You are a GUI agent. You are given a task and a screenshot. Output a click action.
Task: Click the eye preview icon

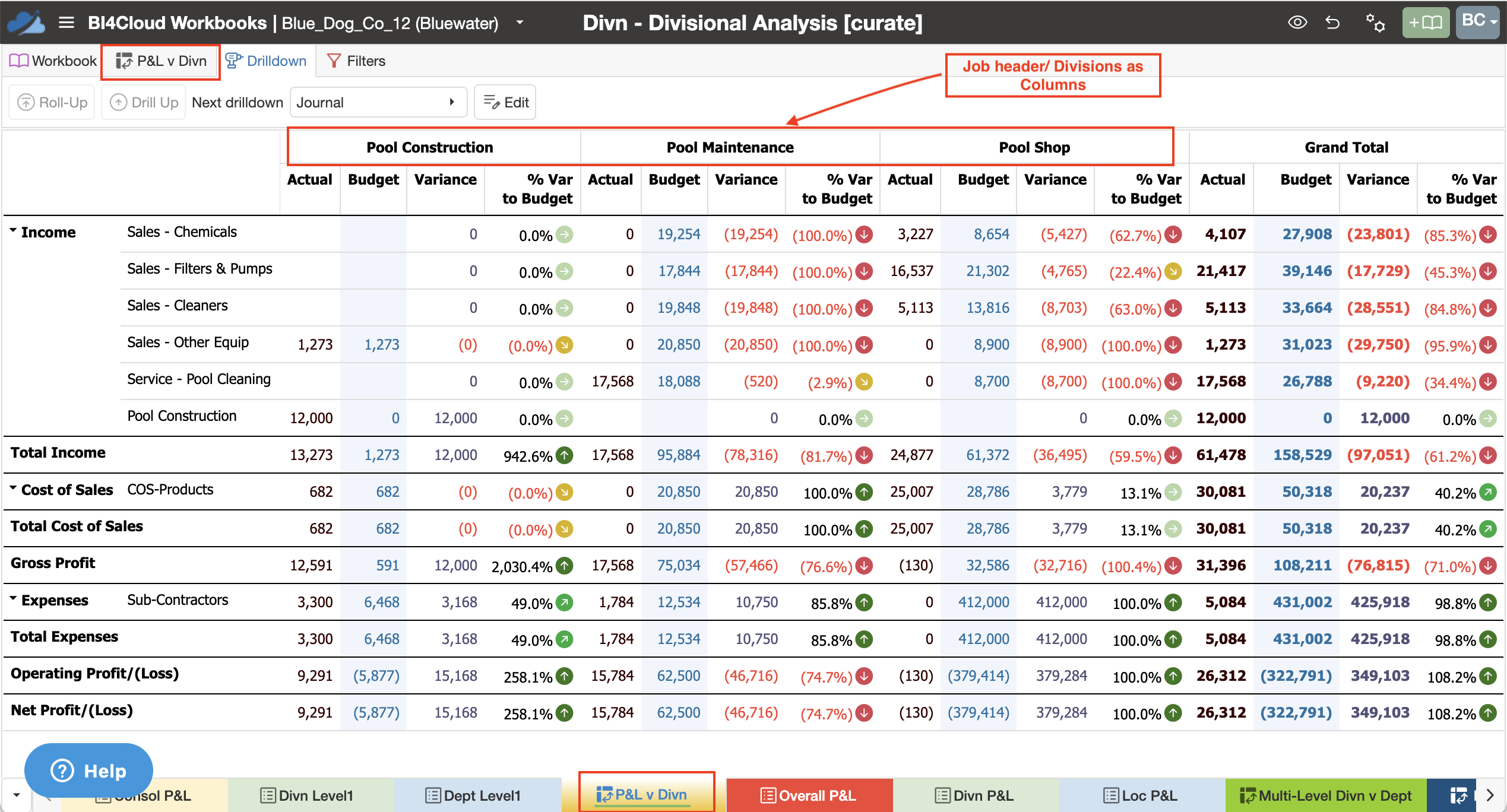1297,23
